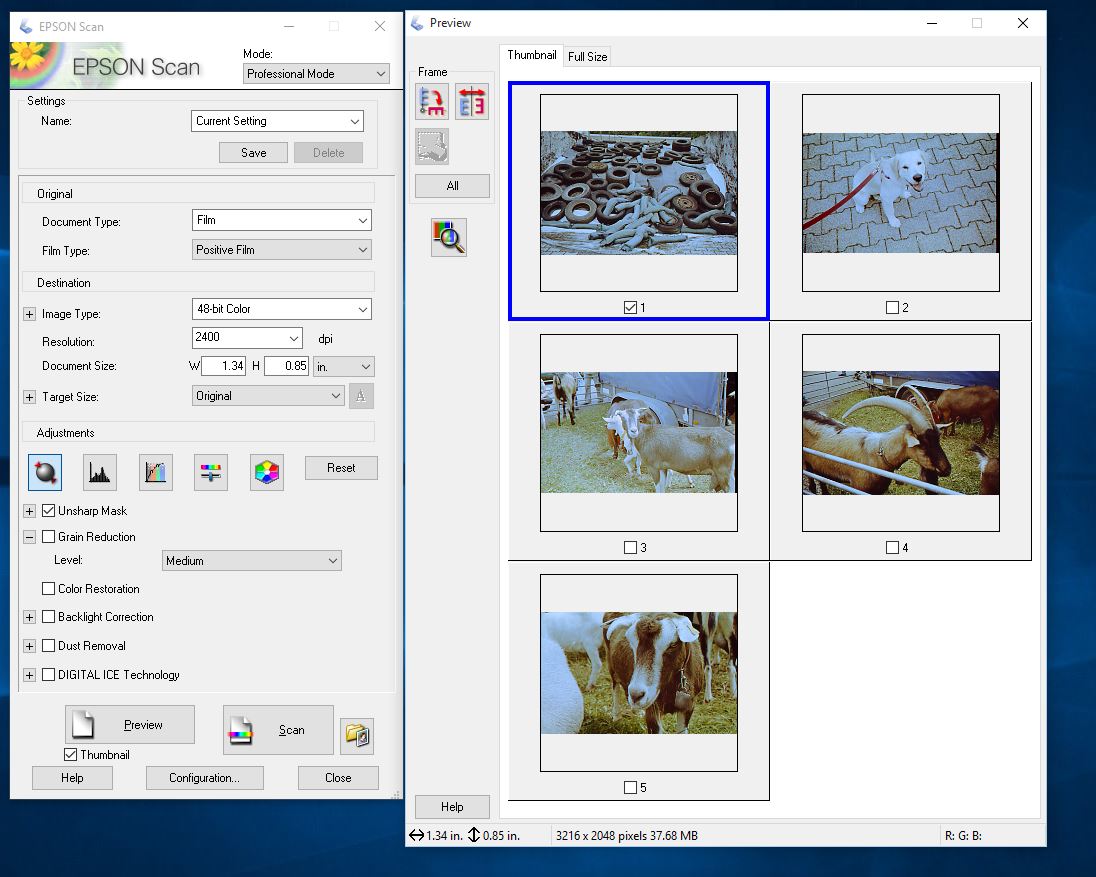Check the box for thumbnail frame 2
This screenshot has height=877, width=1096.
[x=892, y=307]
